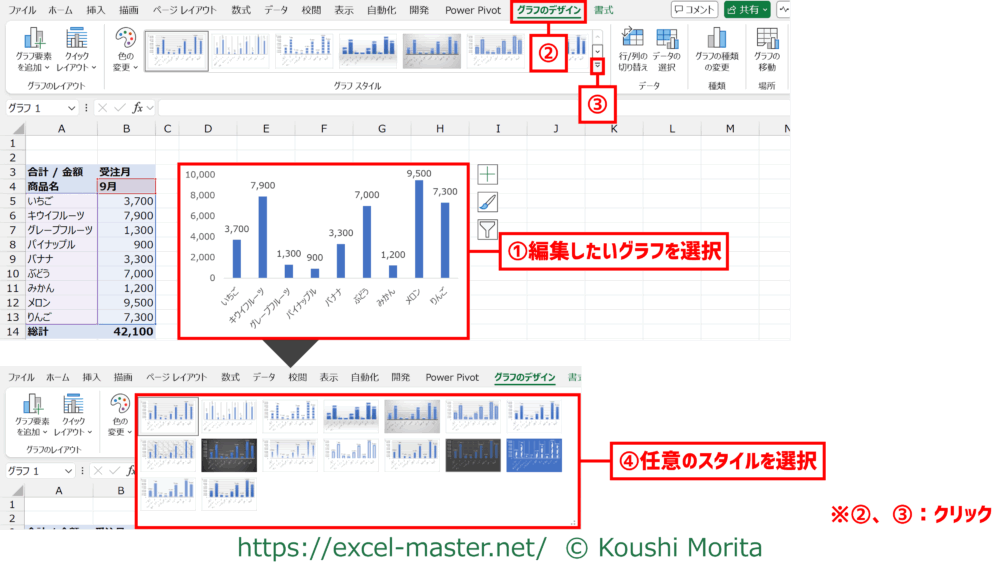Click the コメント button
The width and height of the screenshot is (1000, 563).
click(x=695, y=10)
